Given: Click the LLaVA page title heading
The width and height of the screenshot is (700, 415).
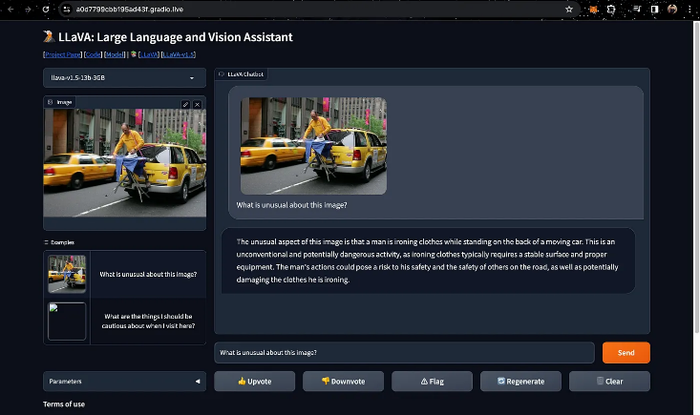Looking at the screenshot, I should tap(168, 37).
